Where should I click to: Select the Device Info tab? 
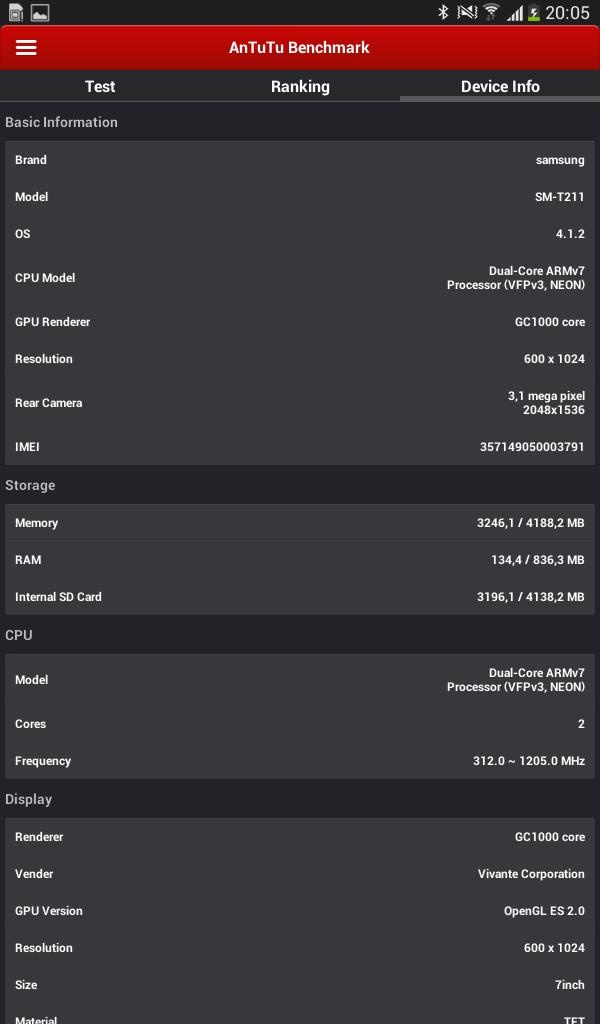coord(500,86)
